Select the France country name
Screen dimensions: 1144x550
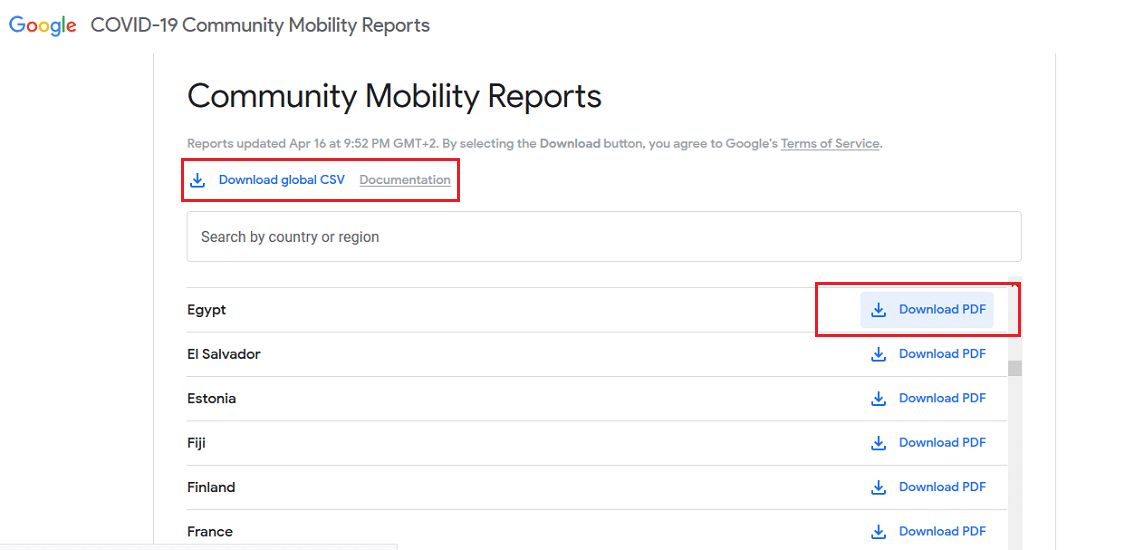click(x=210, y=532)
